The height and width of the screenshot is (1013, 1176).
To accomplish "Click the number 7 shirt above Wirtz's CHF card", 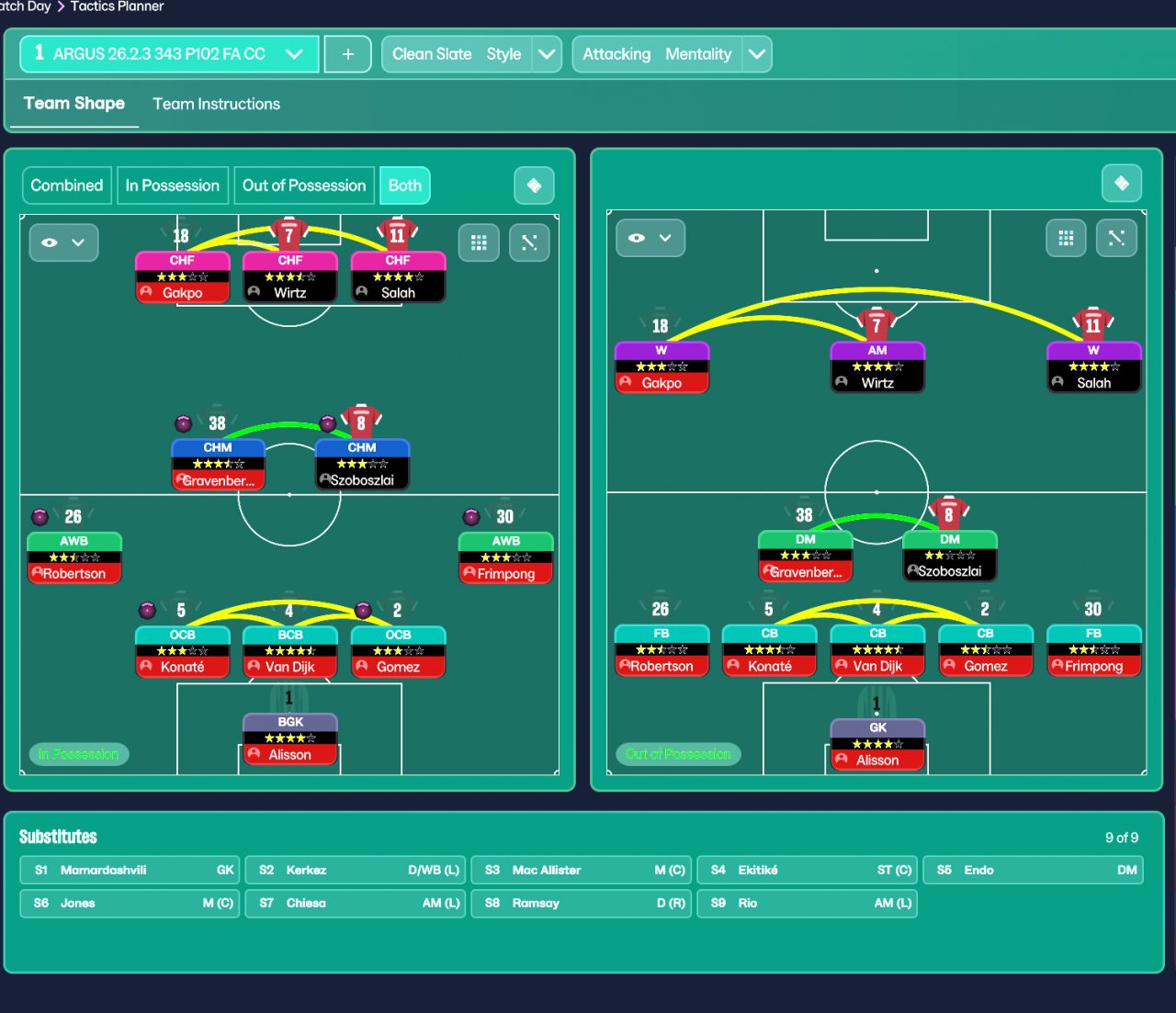I will click(289, 234).
